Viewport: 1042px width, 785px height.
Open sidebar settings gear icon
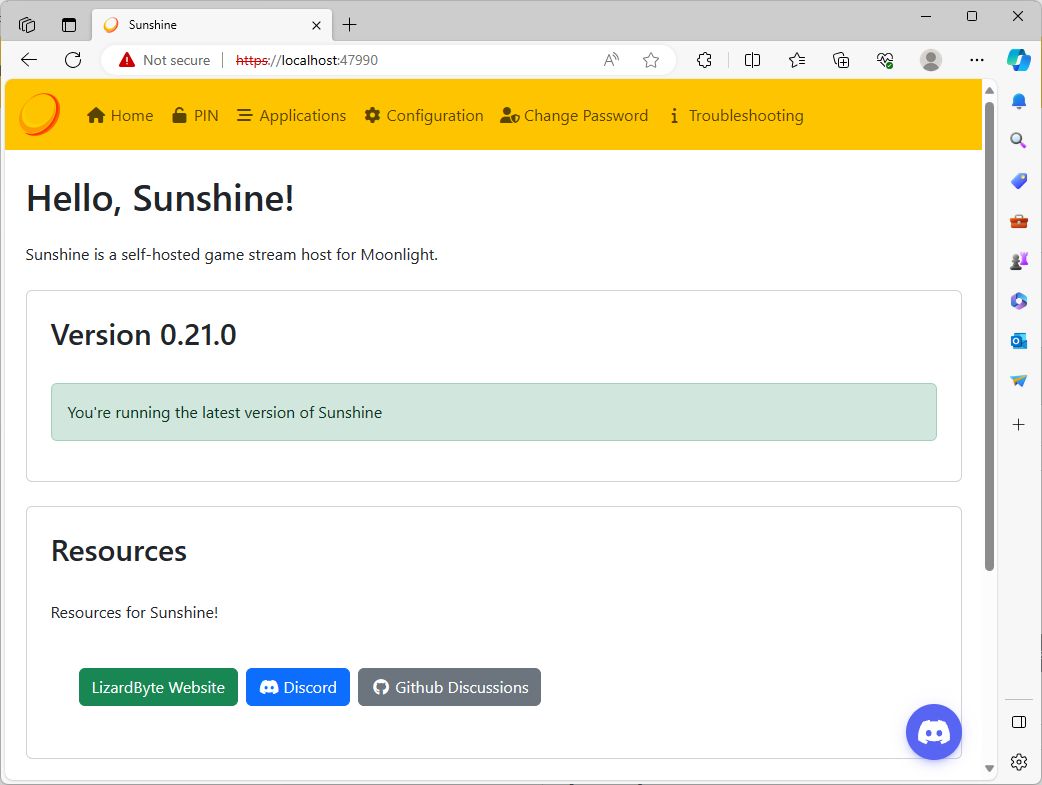1018,762
